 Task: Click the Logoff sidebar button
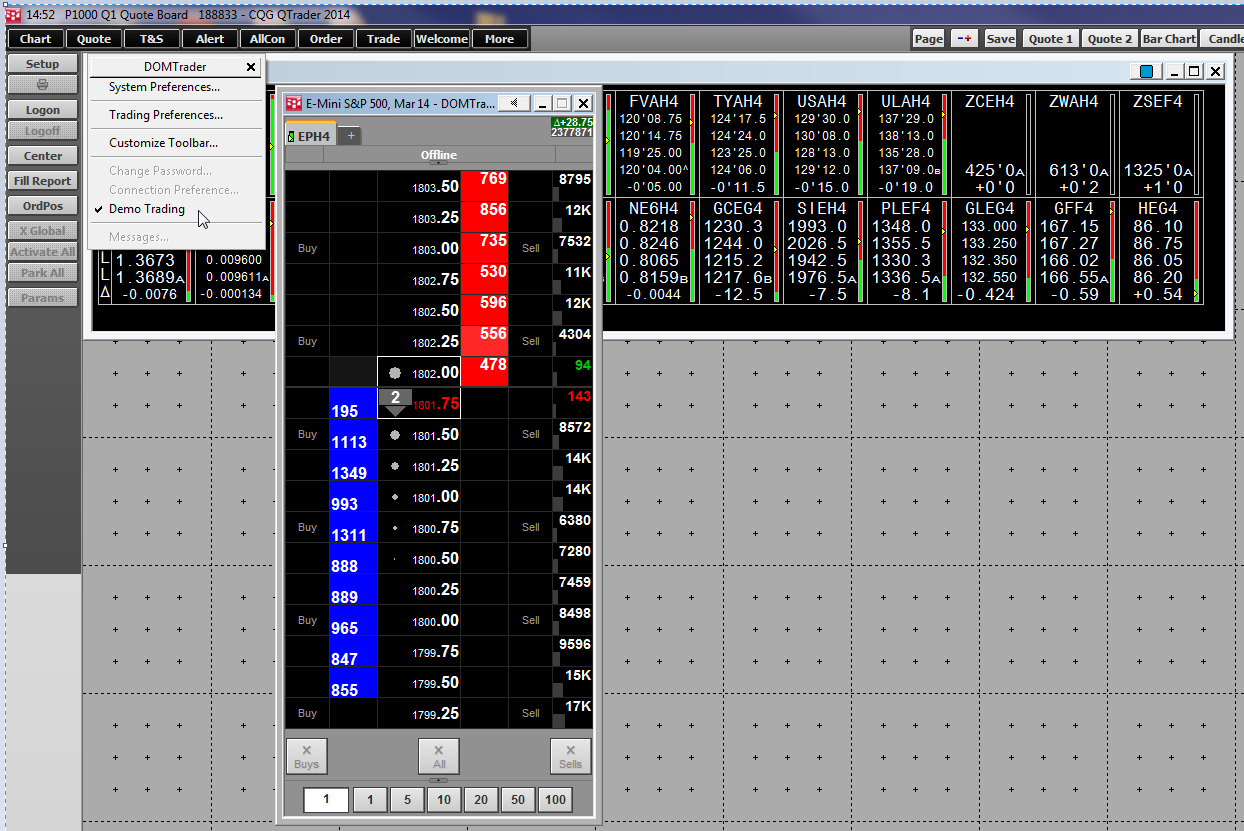(x=43, y=131)
